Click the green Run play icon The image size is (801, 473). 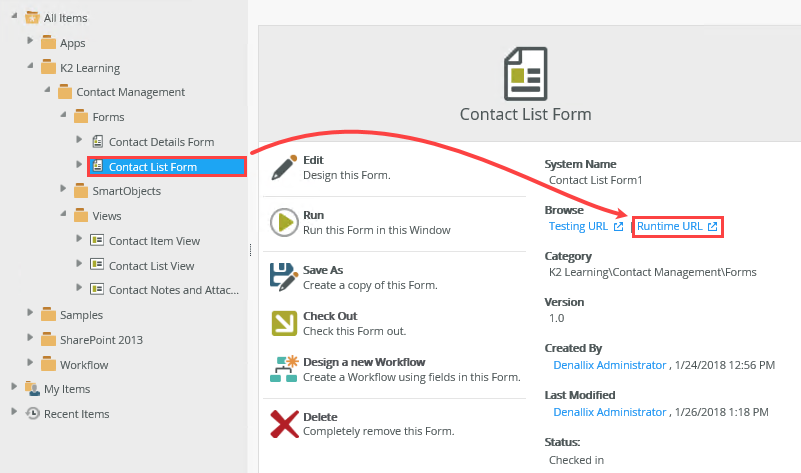(x=284, y=222)
